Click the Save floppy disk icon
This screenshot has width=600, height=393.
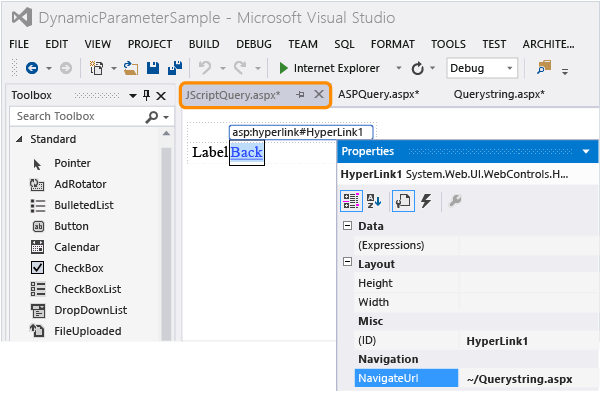[x=153, y=68]
